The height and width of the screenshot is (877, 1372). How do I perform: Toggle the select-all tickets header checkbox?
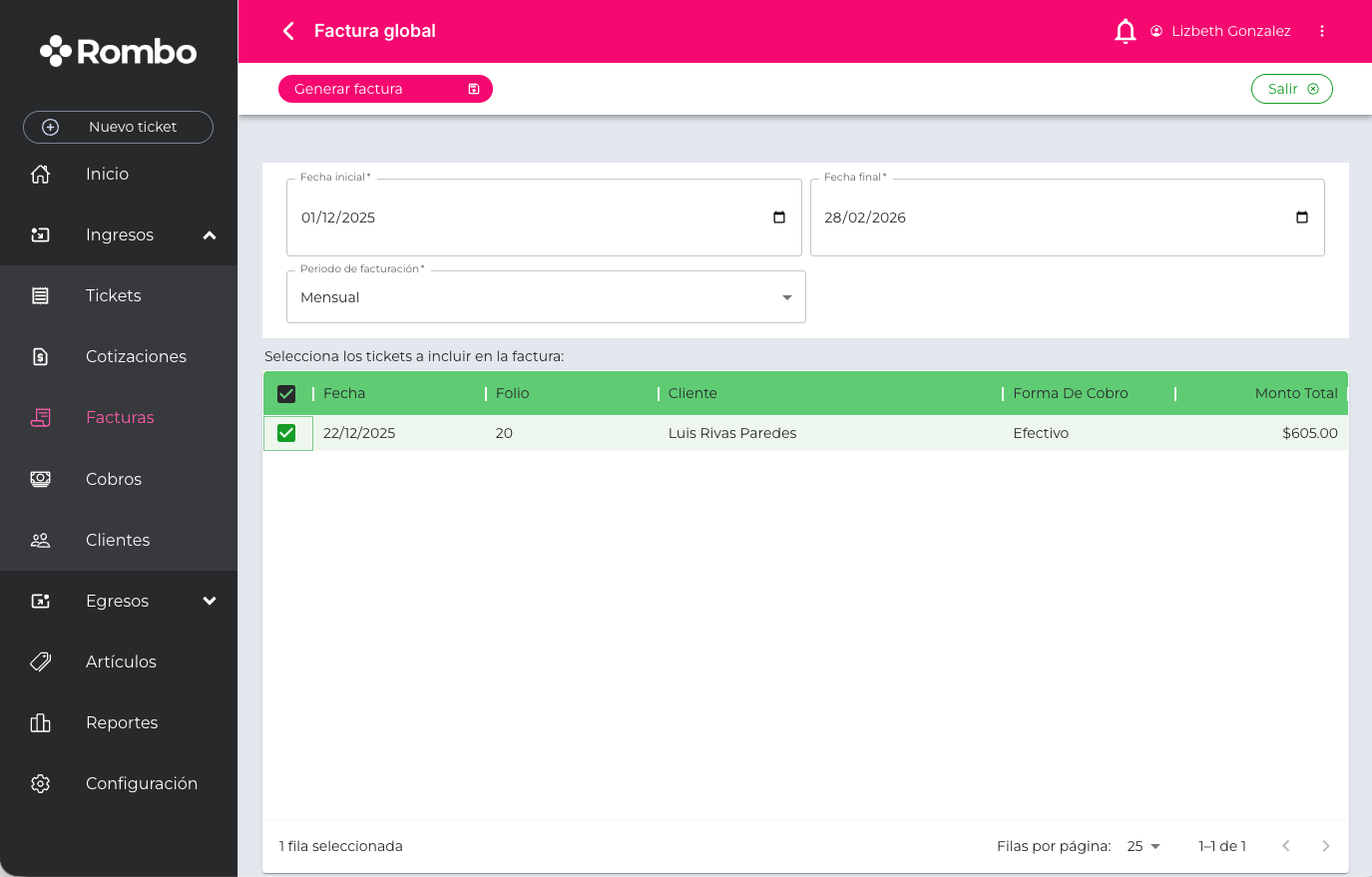286,394
